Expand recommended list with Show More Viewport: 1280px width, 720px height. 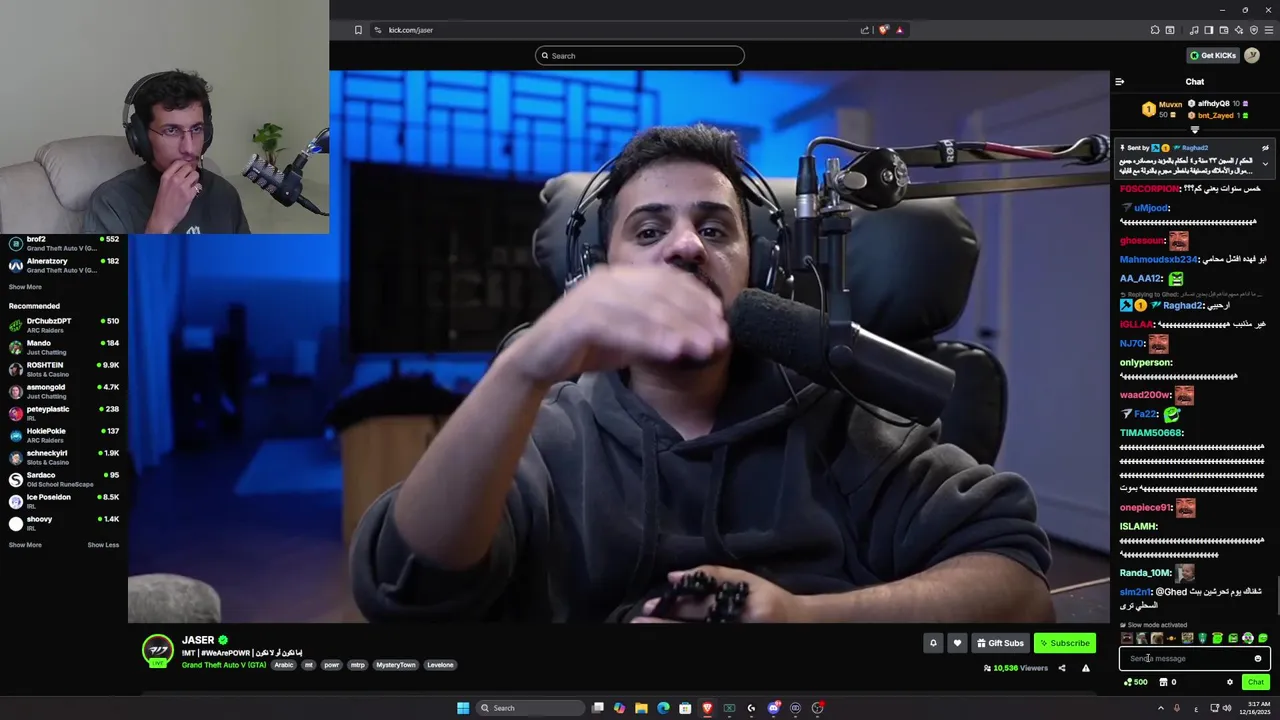click(x=25, y=545)
